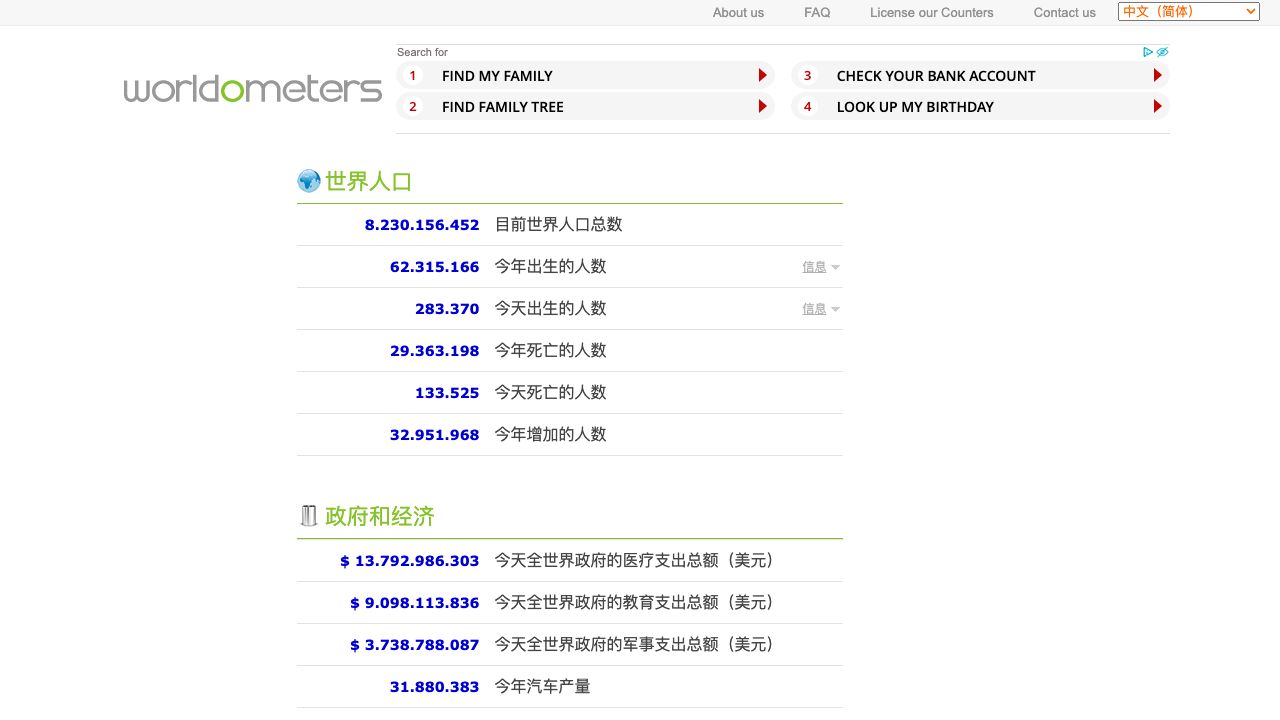Open License our Counters link
The image size is (1280, 720).
(x=931, y=13)
